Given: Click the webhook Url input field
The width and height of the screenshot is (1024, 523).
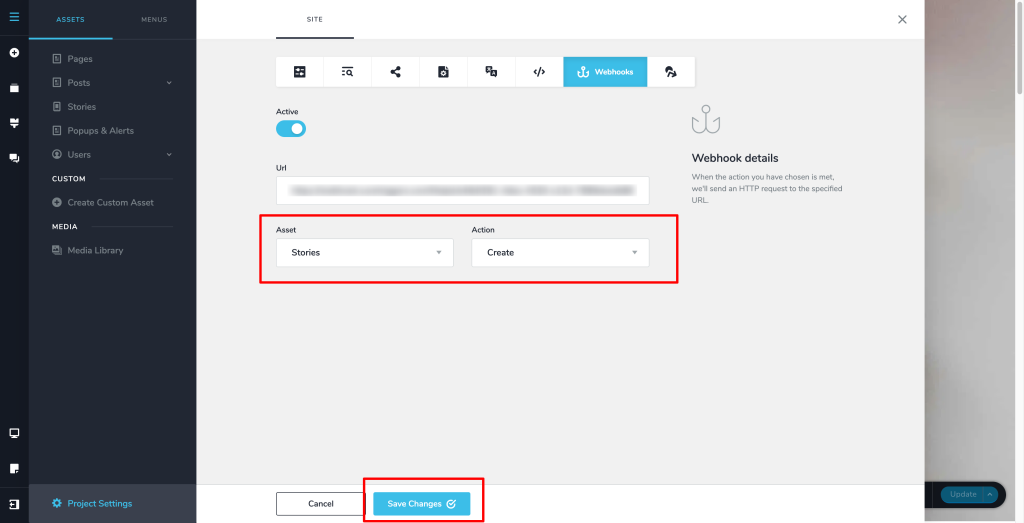Looking at the screenshot, I should (x=462, y=190).
